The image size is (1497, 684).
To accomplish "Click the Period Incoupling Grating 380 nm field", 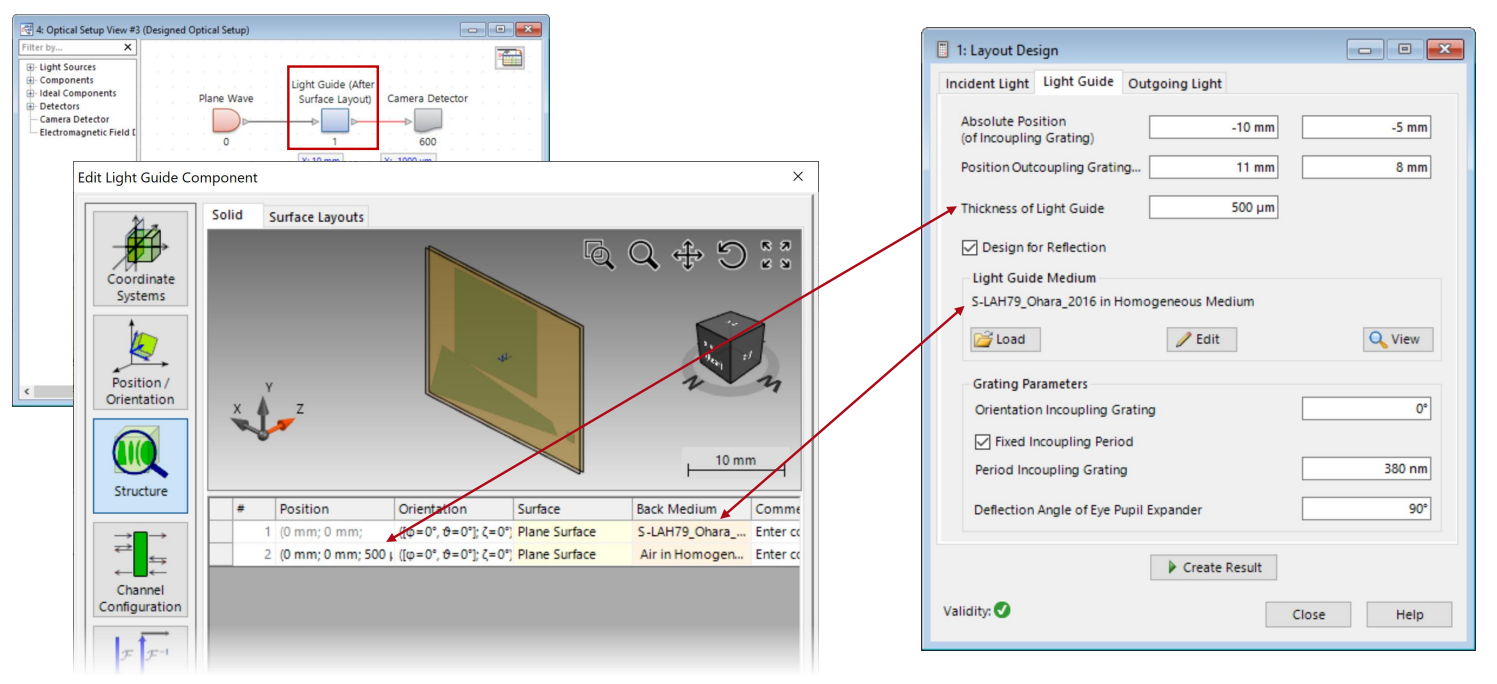I will 1366,469.
